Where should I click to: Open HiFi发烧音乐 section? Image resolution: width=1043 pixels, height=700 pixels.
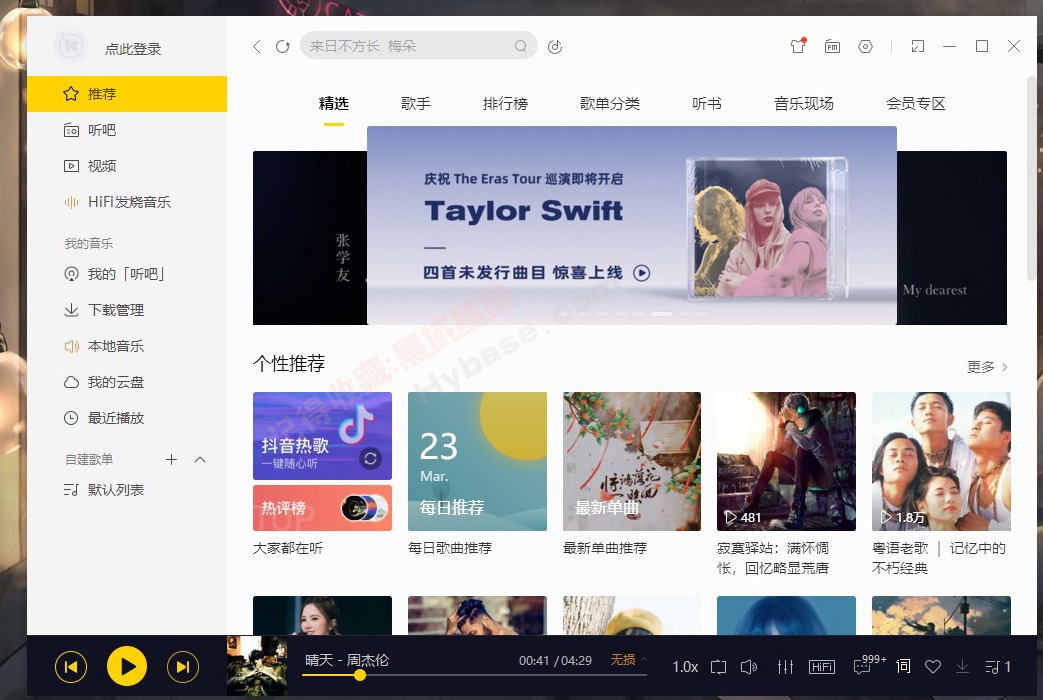click(127, 202)
